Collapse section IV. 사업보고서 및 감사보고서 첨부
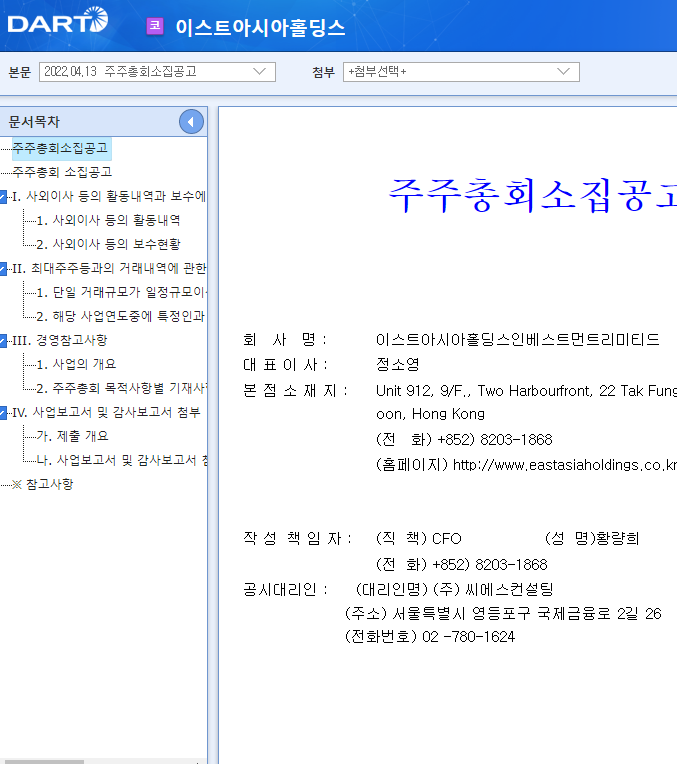The image size is (677, 764). [3, 413]
